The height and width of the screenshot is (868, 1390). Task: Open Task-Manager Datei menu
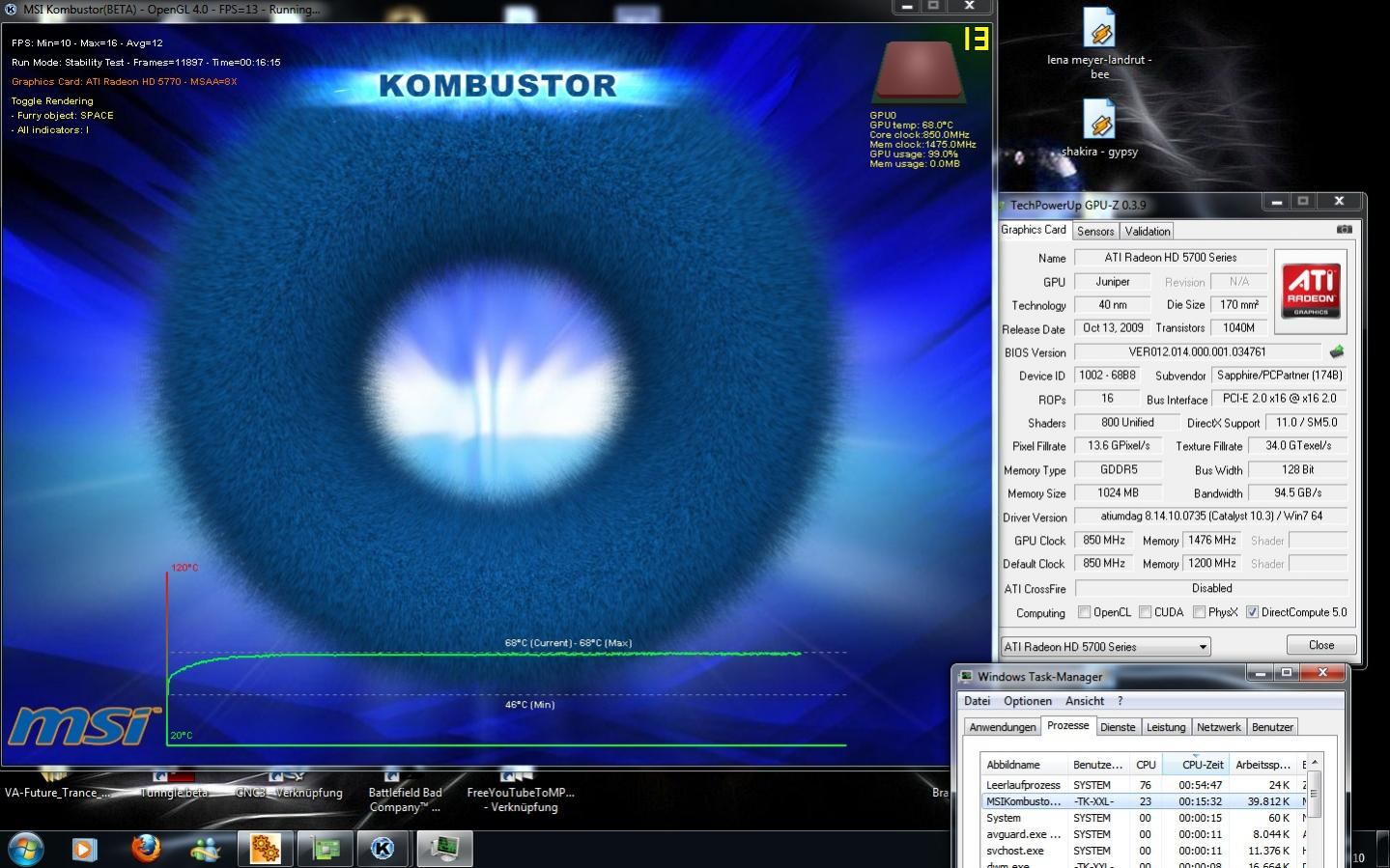977,701
